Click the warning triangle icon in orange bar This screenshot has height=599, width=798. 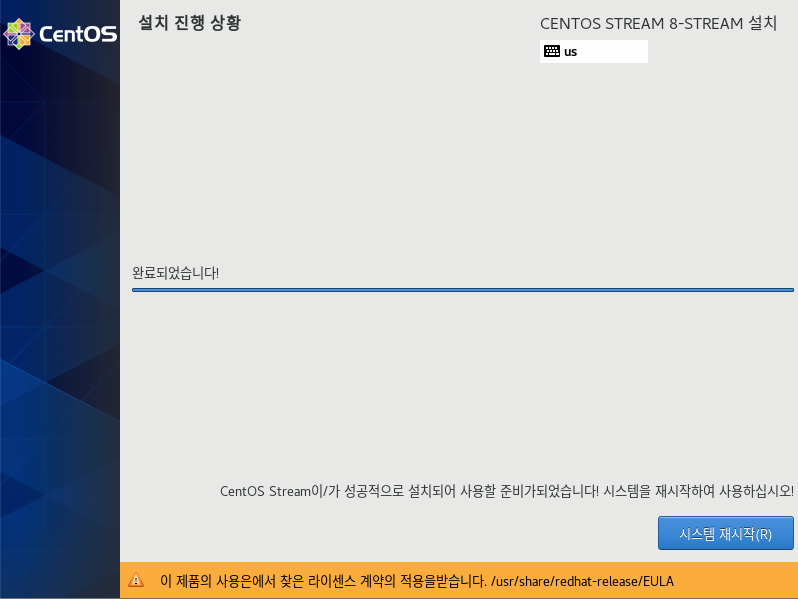pos(136,580)
